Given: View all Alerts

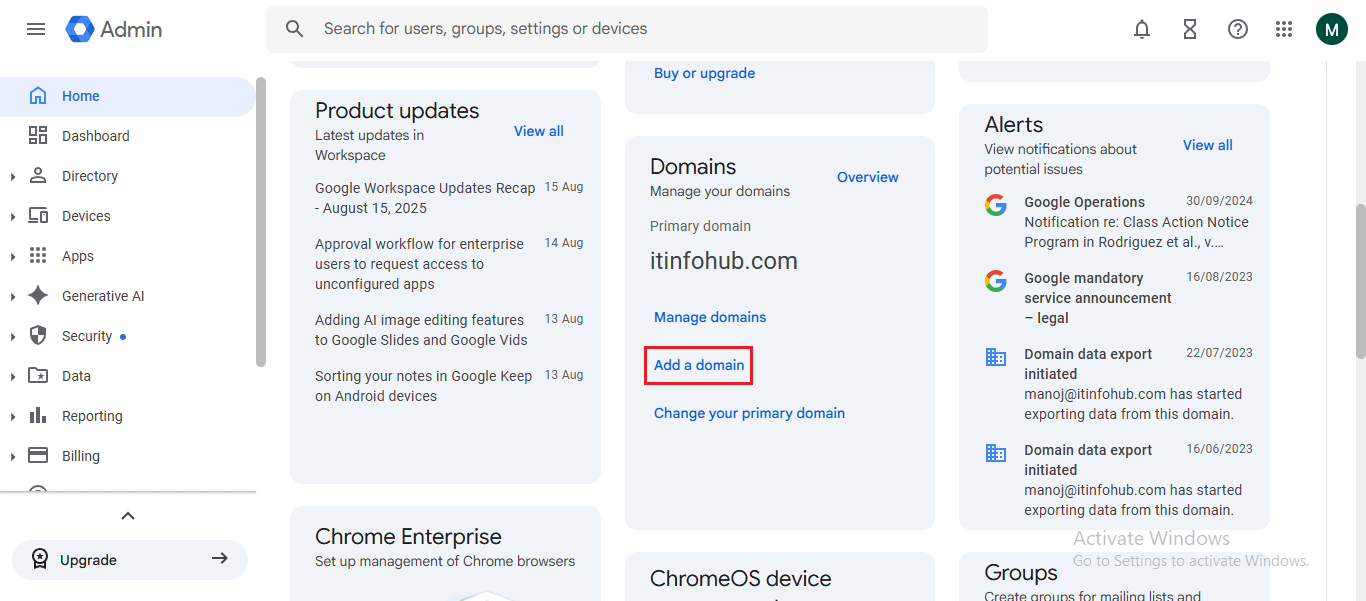Looking at the screenshot, I should point(1208,145).
